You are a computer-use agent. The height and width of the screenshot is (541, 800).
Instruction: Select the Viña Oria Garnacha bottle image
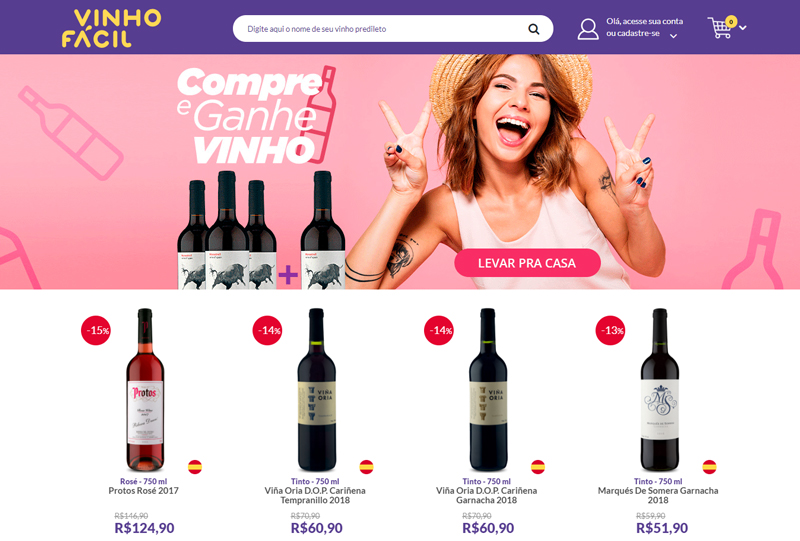[x=488, y=389]
